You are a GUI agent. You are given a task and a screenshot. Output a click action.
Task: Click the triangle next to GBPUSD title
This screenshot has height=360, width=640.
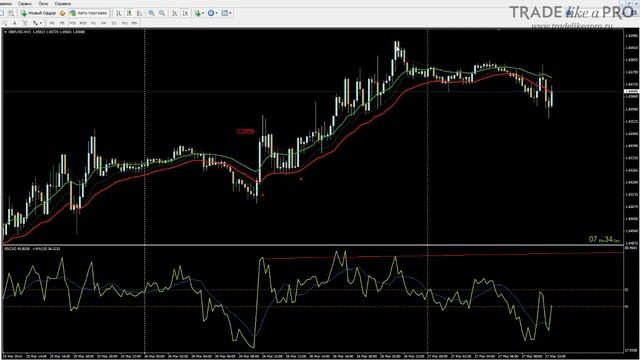coord(5,31)
